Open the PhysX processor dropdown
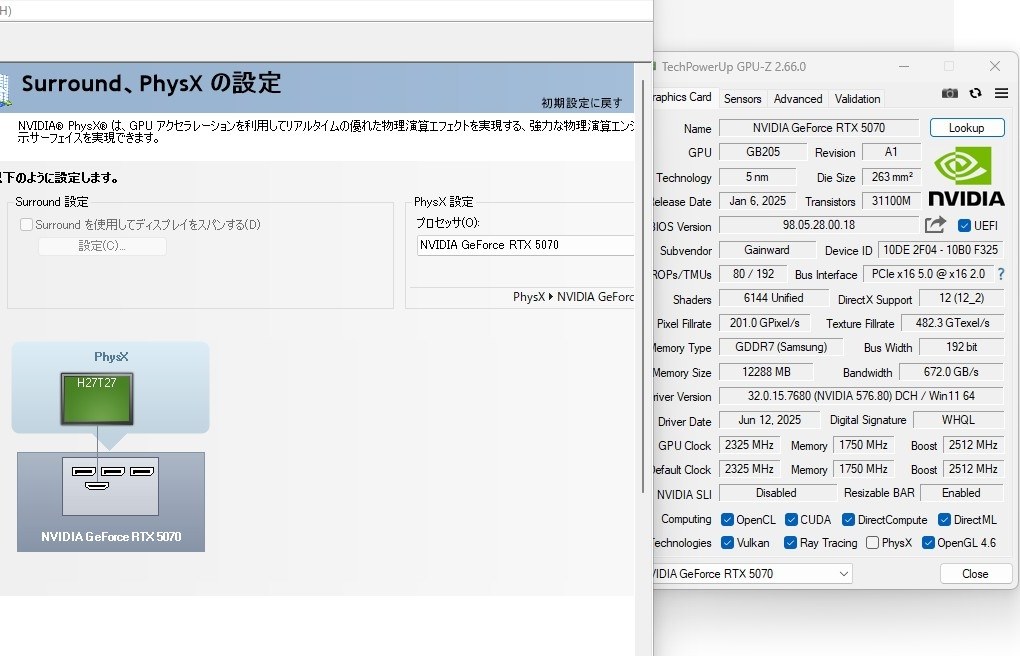Viewport: 1020px width, 656px height. [526, 245]
